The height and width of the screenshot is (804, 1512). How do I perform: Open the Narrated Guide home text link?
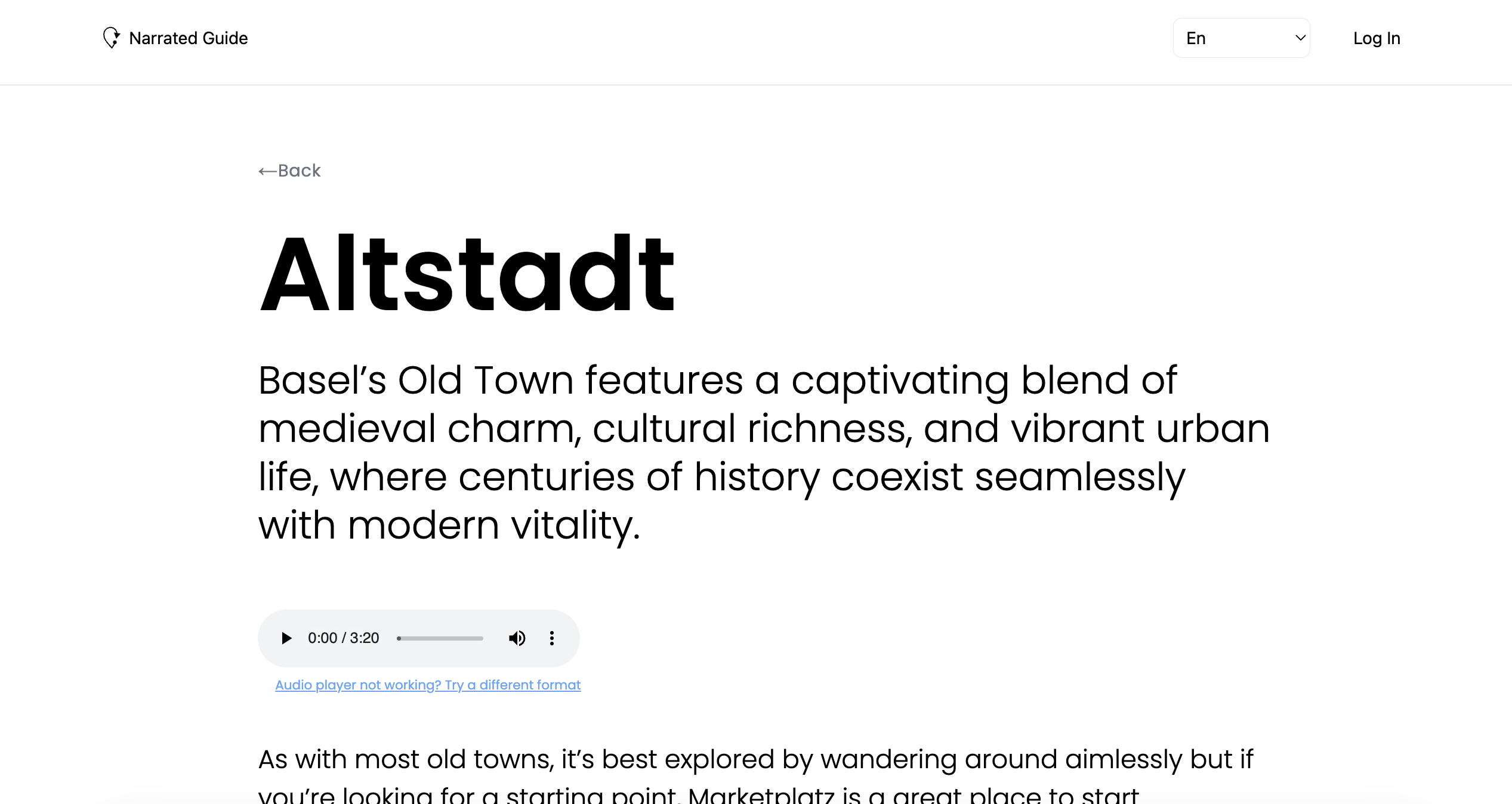[188, 38]
